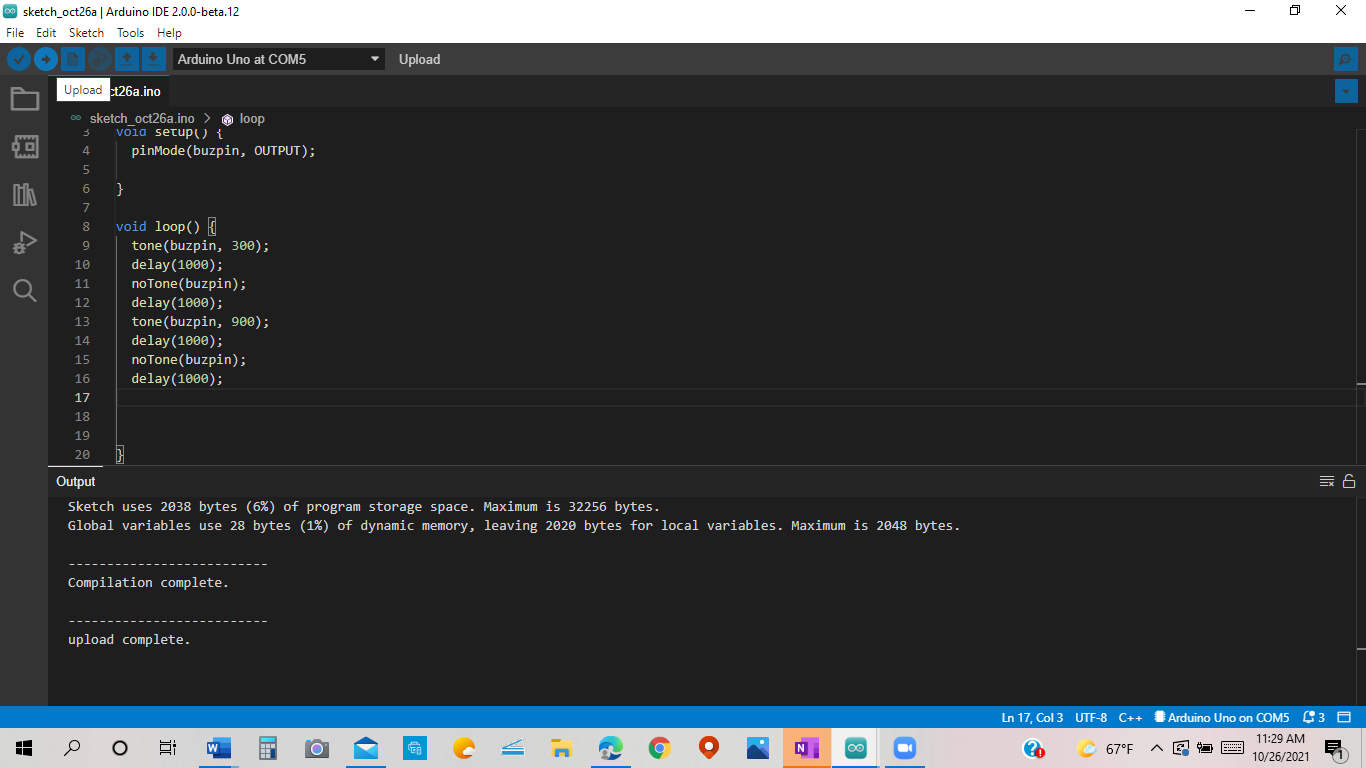1366x768 pixels.
Task: Open Microsoft Word from the taskbar
Action: coord(218,748)
